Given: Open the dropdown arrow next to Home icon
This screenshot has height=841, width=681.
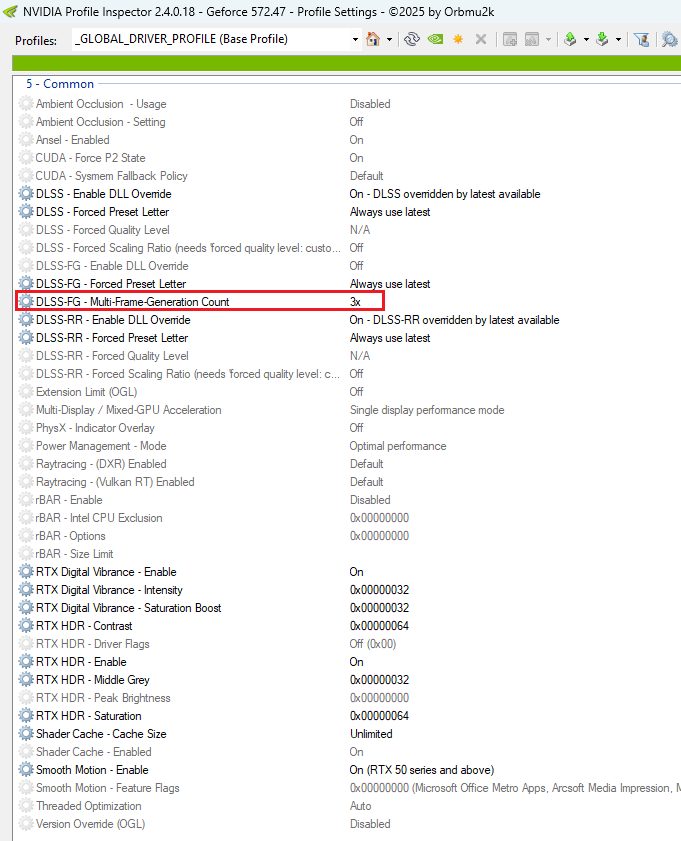Looking at the screenshot, I should pyautogui.click(x=389, y=40).
